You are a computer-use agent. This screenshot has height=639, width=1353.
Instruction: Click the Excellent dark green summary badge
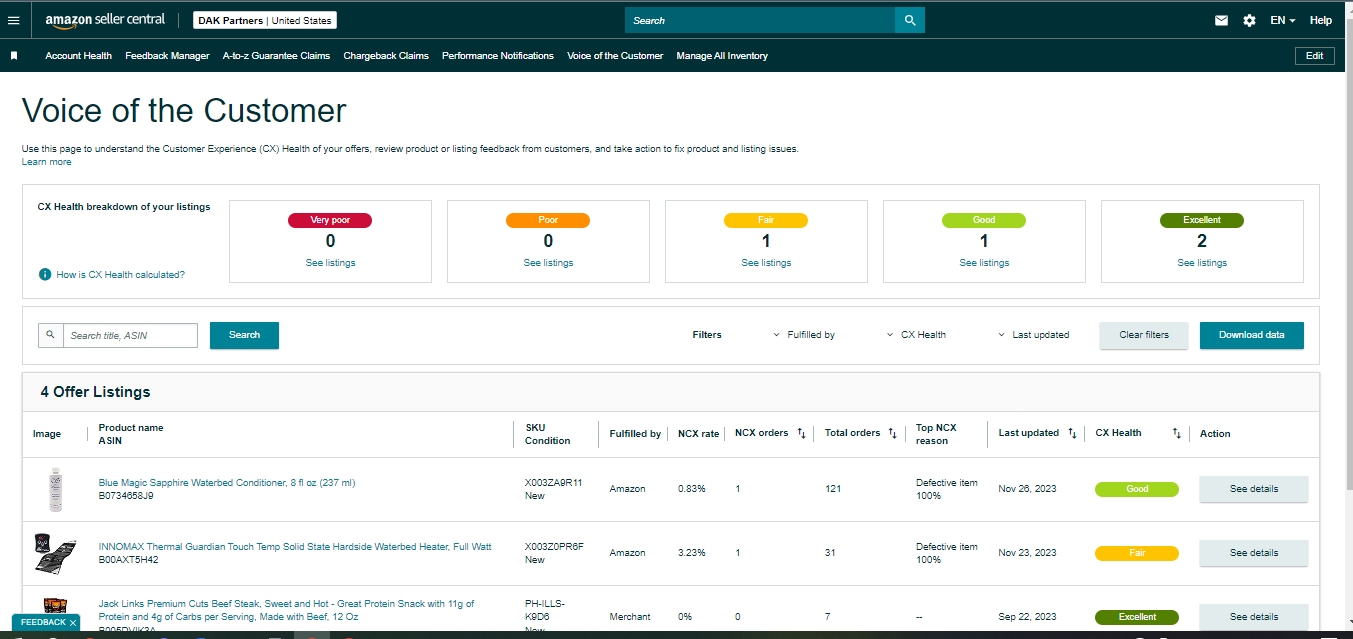pos(1202,220)
